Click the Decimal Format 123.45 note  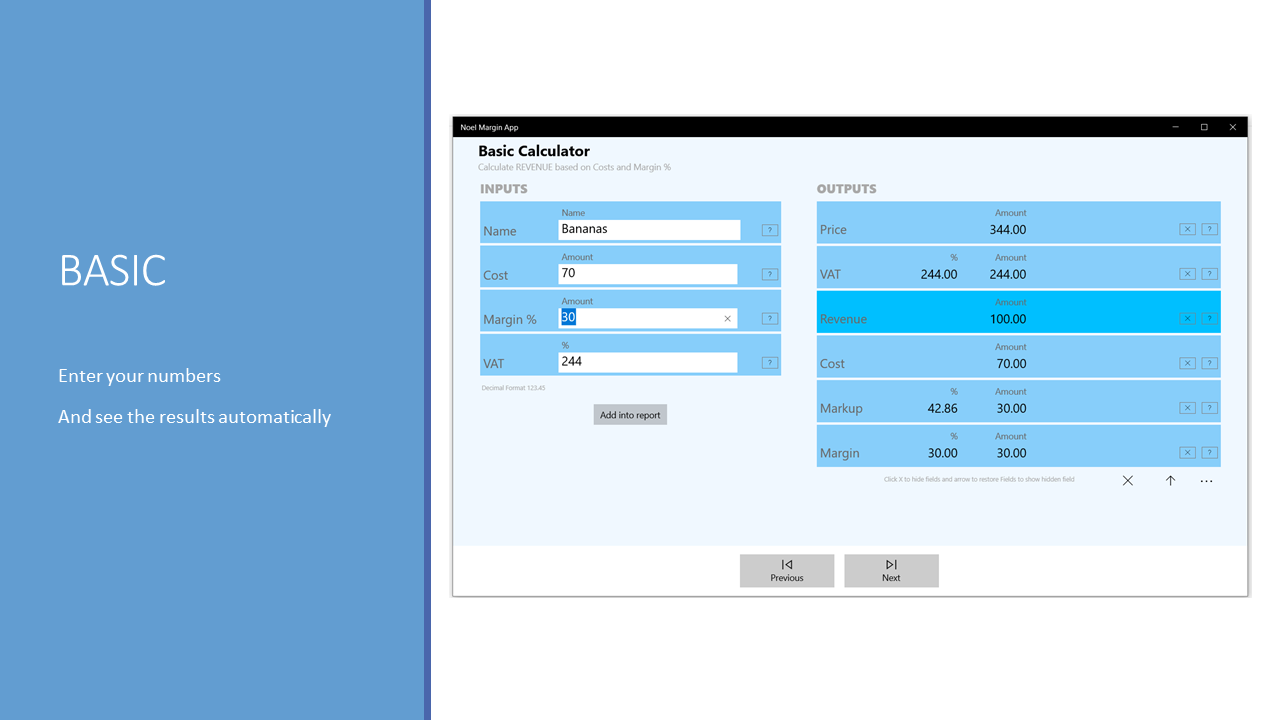(x=513, y=387)
